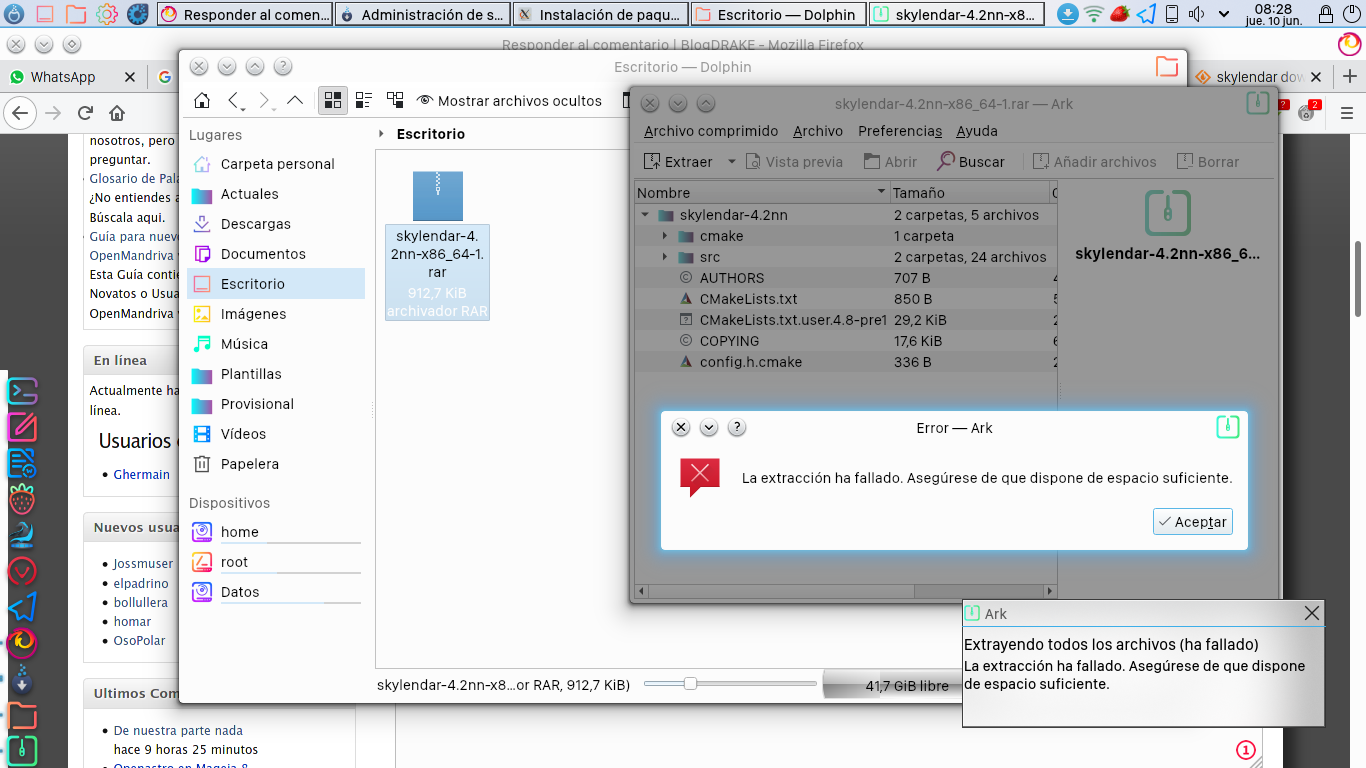This screenshot has height=768, width=1366.
Task: Click the breadcrumb arrow before Escritorio
Action: [382, 134]
